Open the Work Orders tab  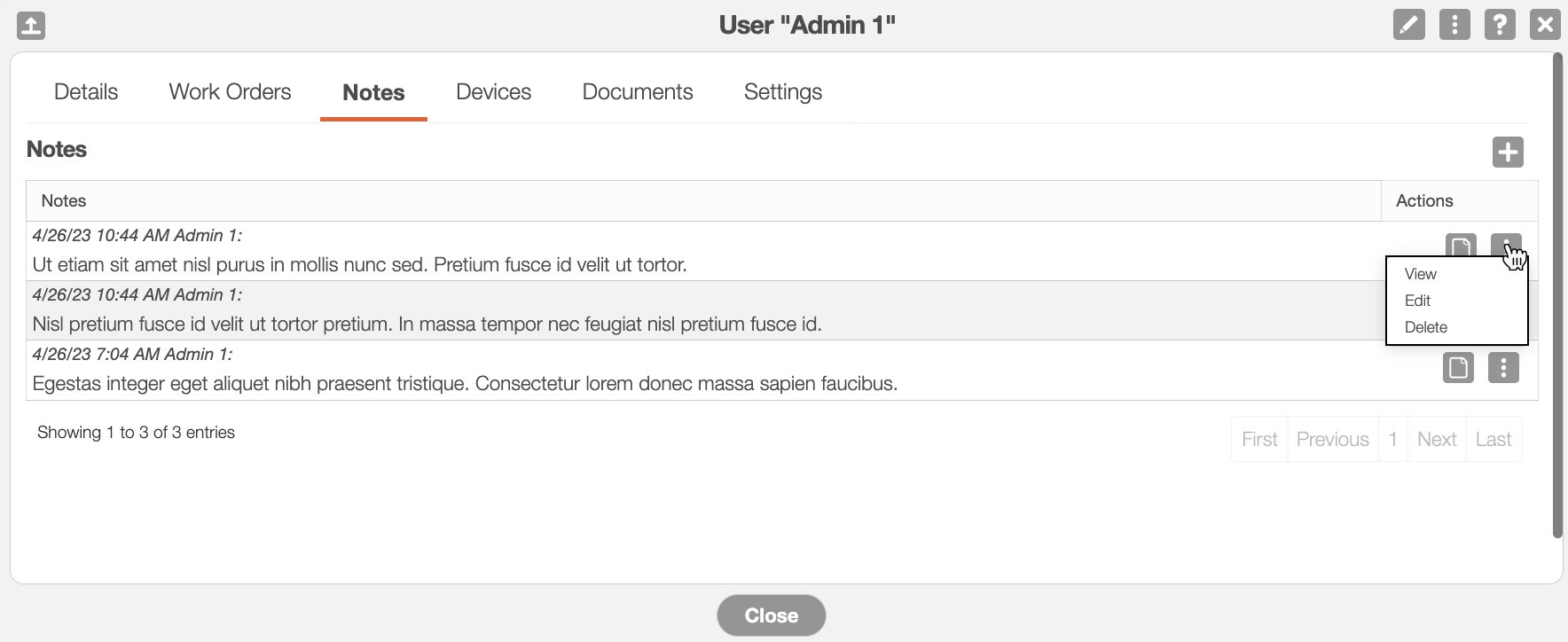pos(230,92)
